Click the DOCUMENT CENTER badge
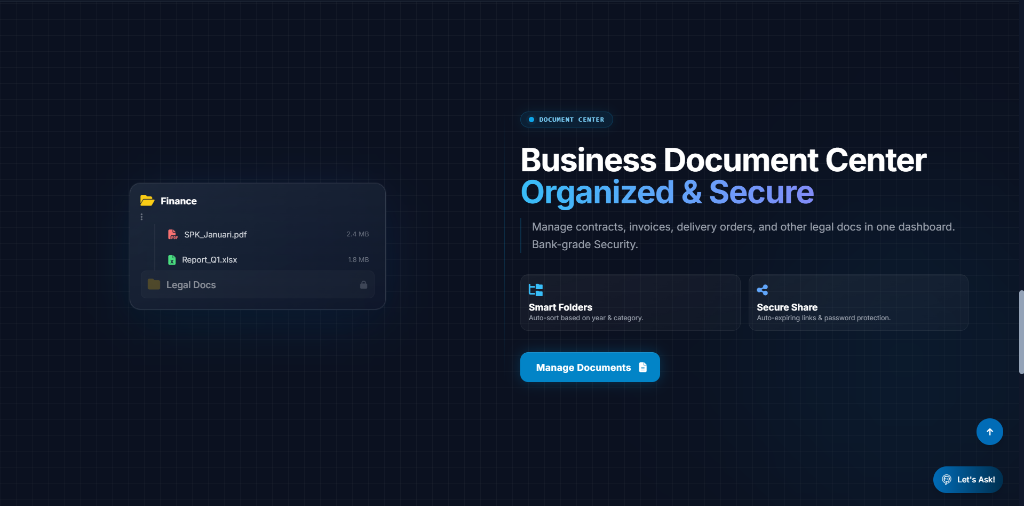The height and width of the screenshot is (506, 1024). (x=566, y=119)
